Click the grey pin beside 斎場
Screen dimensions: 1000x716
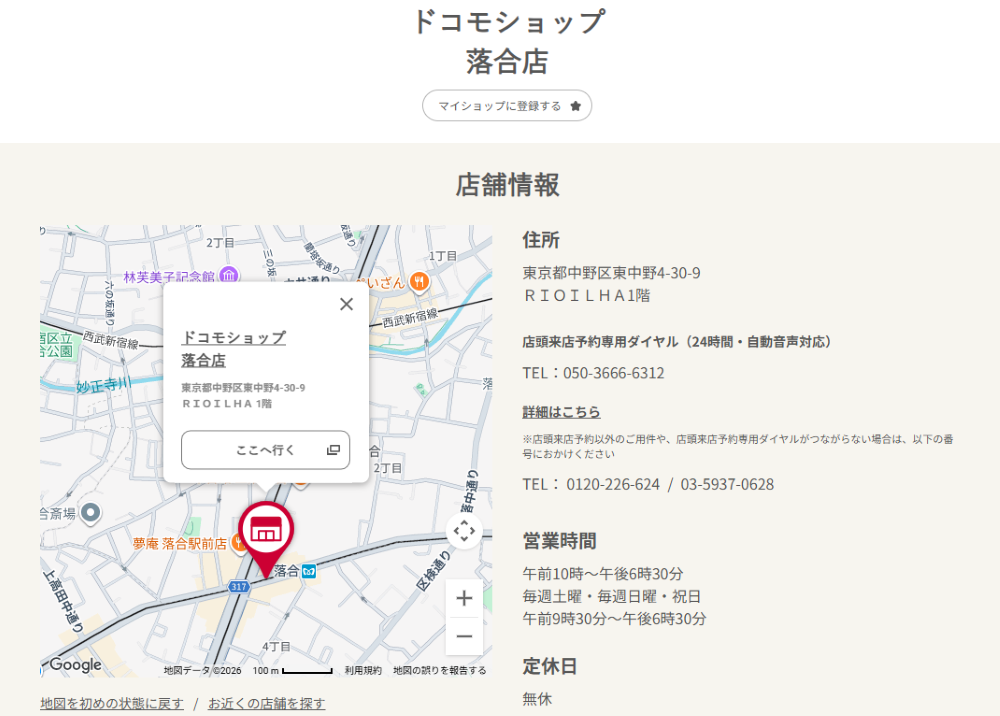[91, 513]
